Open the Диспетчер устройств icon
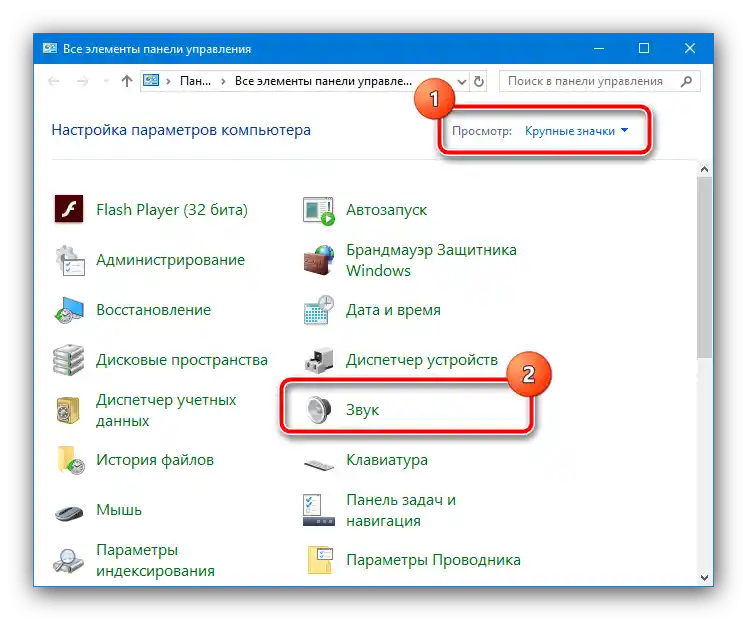 pyautogui.click(x=319, y=360)
